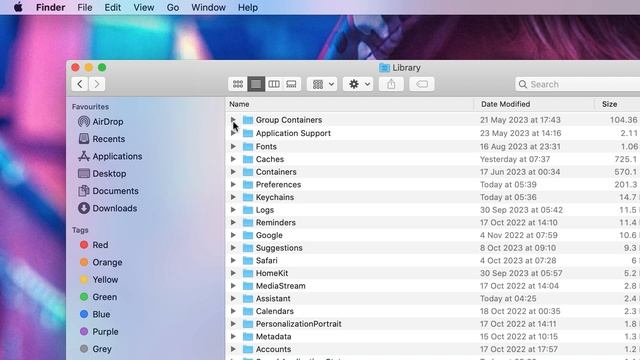
Task: Select the Application Support folder icon
Action: click(x=248, y=133)
